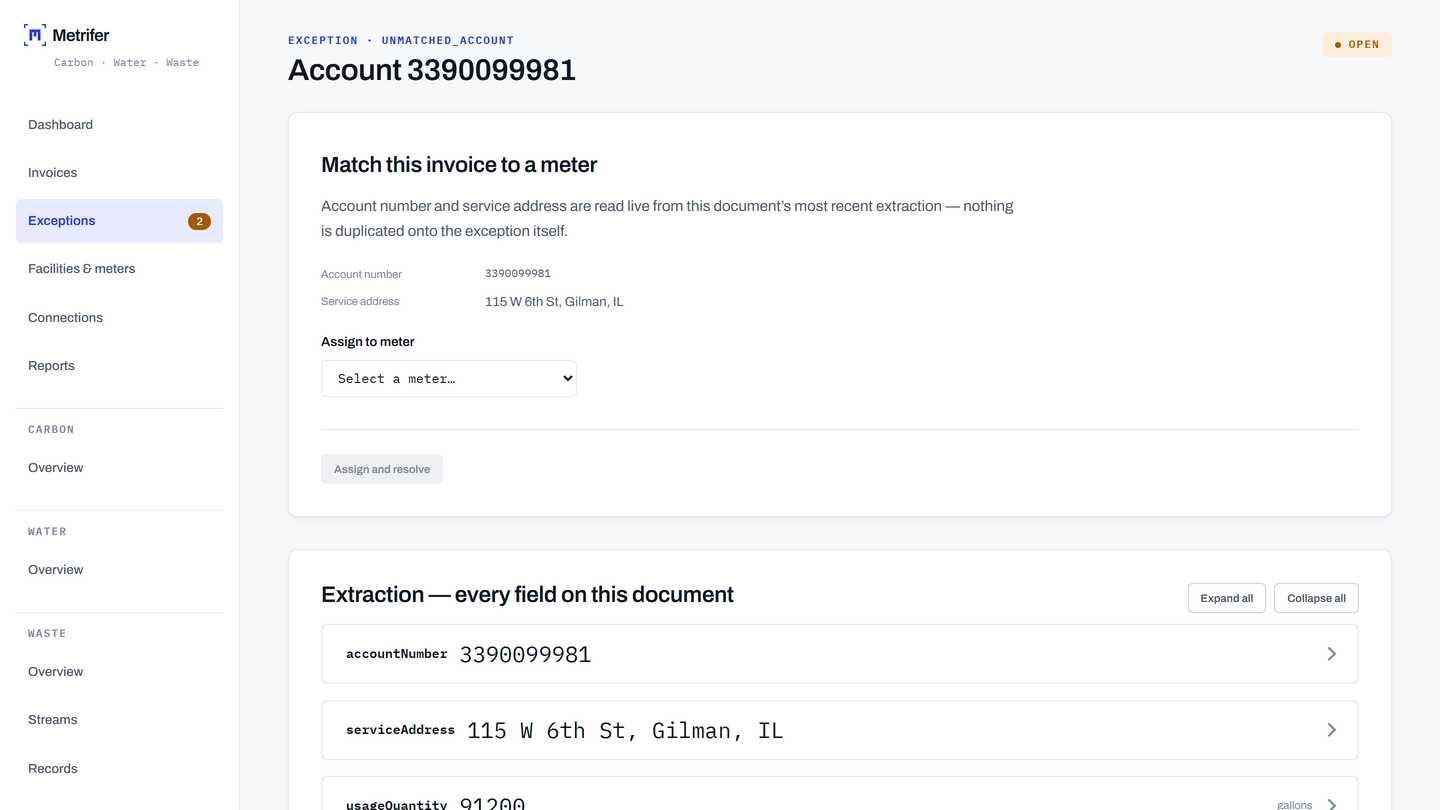
Task: Click the OPEN status badge
Action: (1357, 45)
